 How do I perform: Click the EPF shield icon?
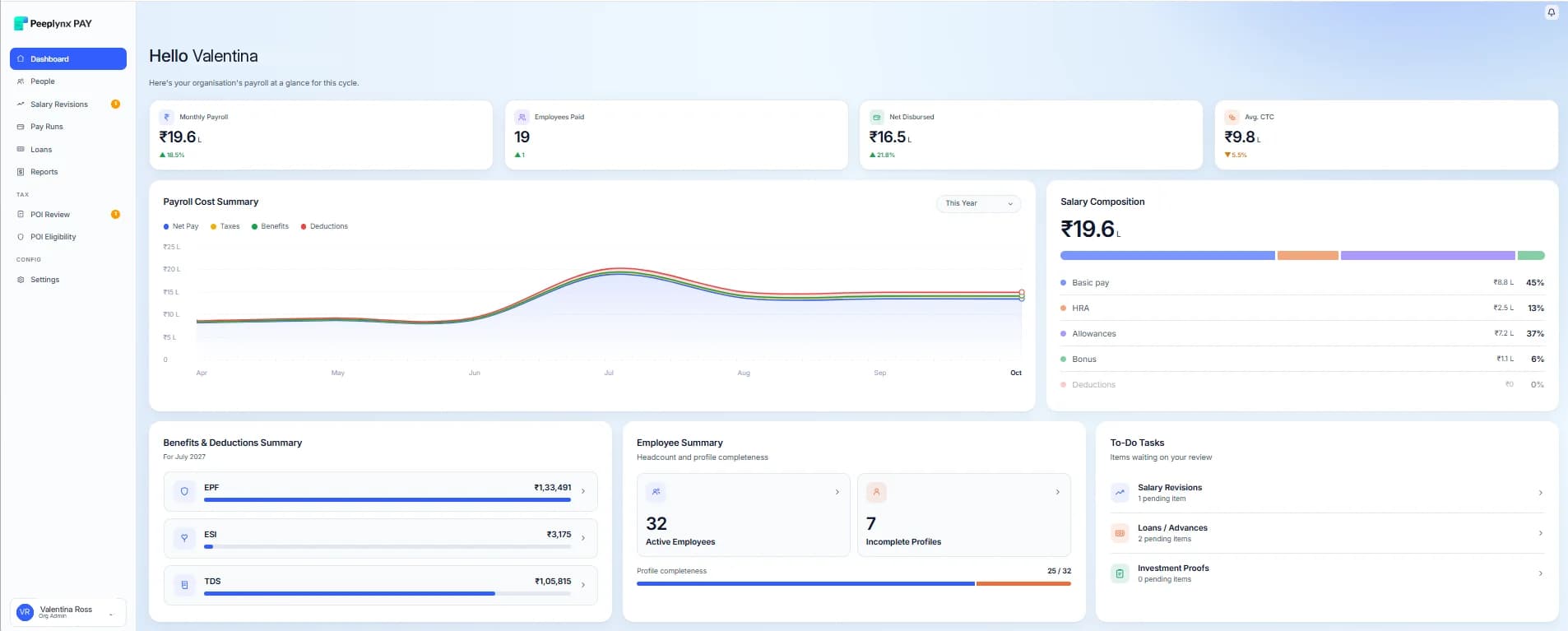[x=184, y=491]
